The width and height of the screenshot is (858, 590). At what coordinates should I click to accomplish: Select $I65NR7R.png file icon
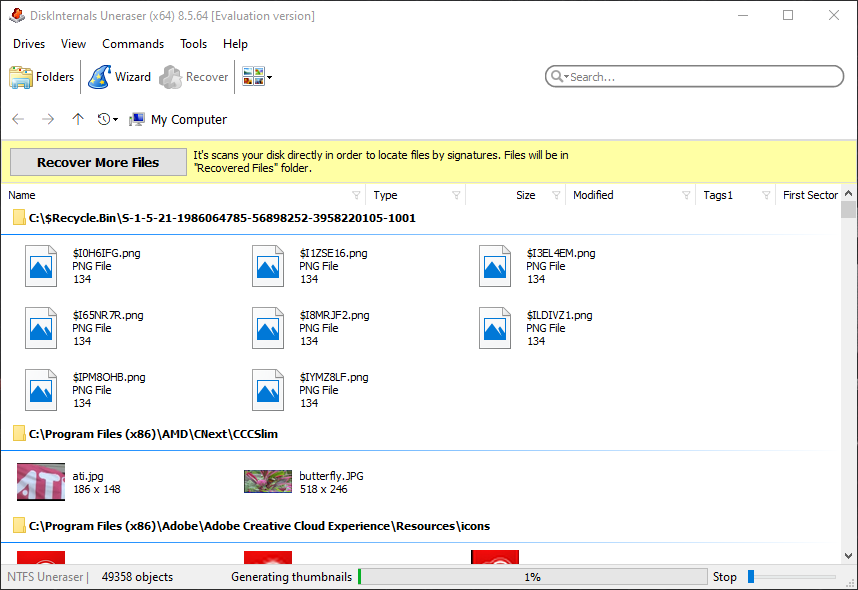pos(41,328)
